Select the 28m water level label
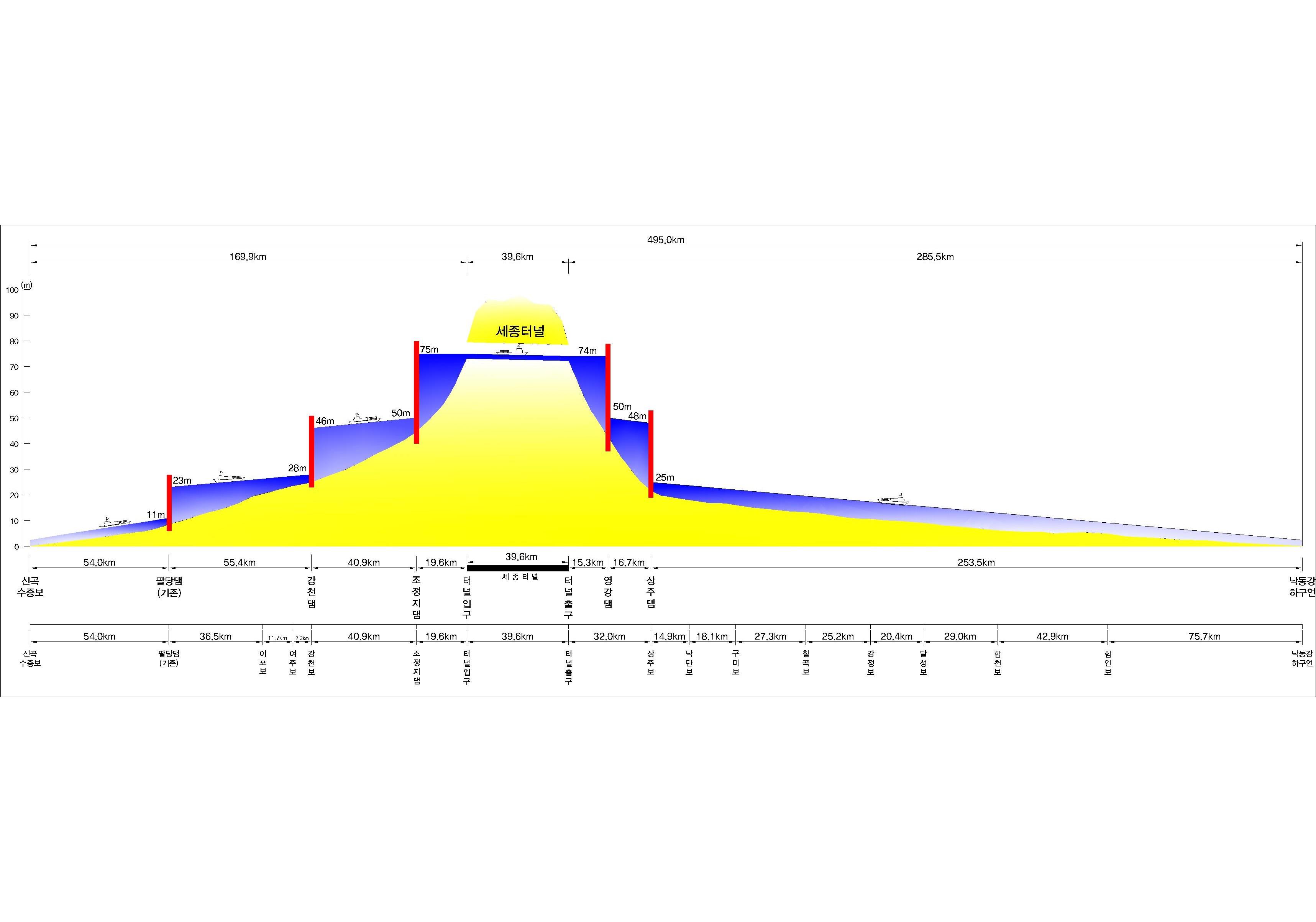This screenshot has width=1316, height=922. (297, 468)
